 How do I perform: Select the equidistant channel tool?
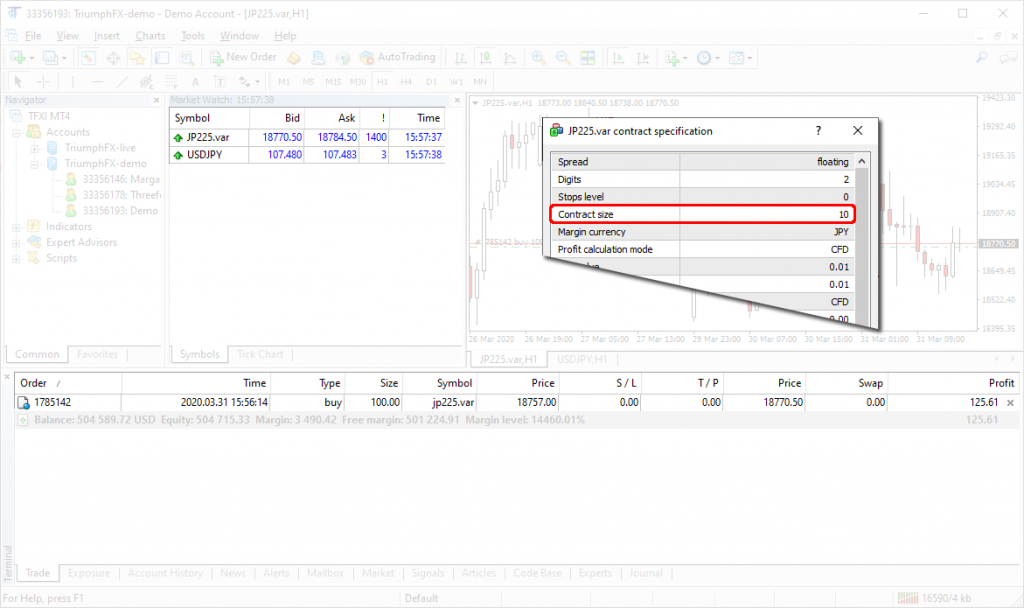(146, 82)
